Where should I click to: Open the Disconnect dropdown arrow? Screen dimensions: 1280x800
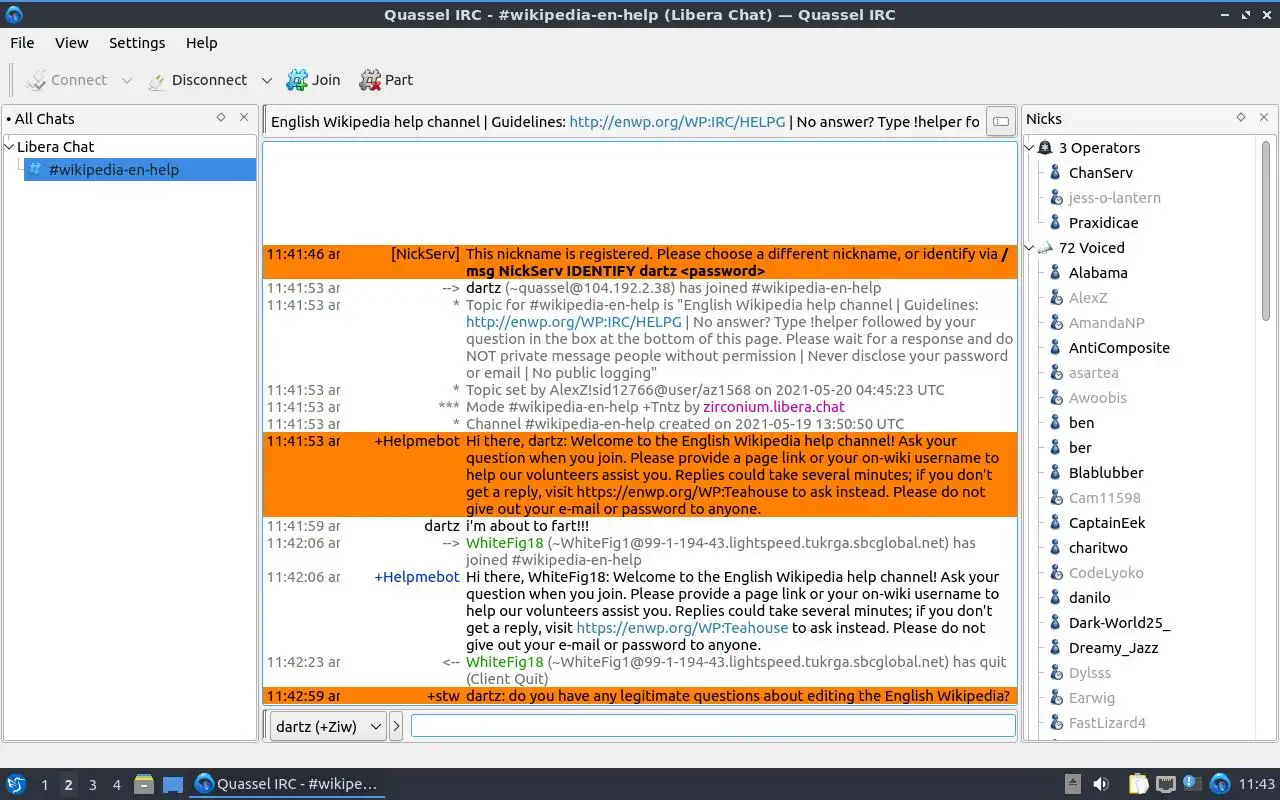pos(266,80)
